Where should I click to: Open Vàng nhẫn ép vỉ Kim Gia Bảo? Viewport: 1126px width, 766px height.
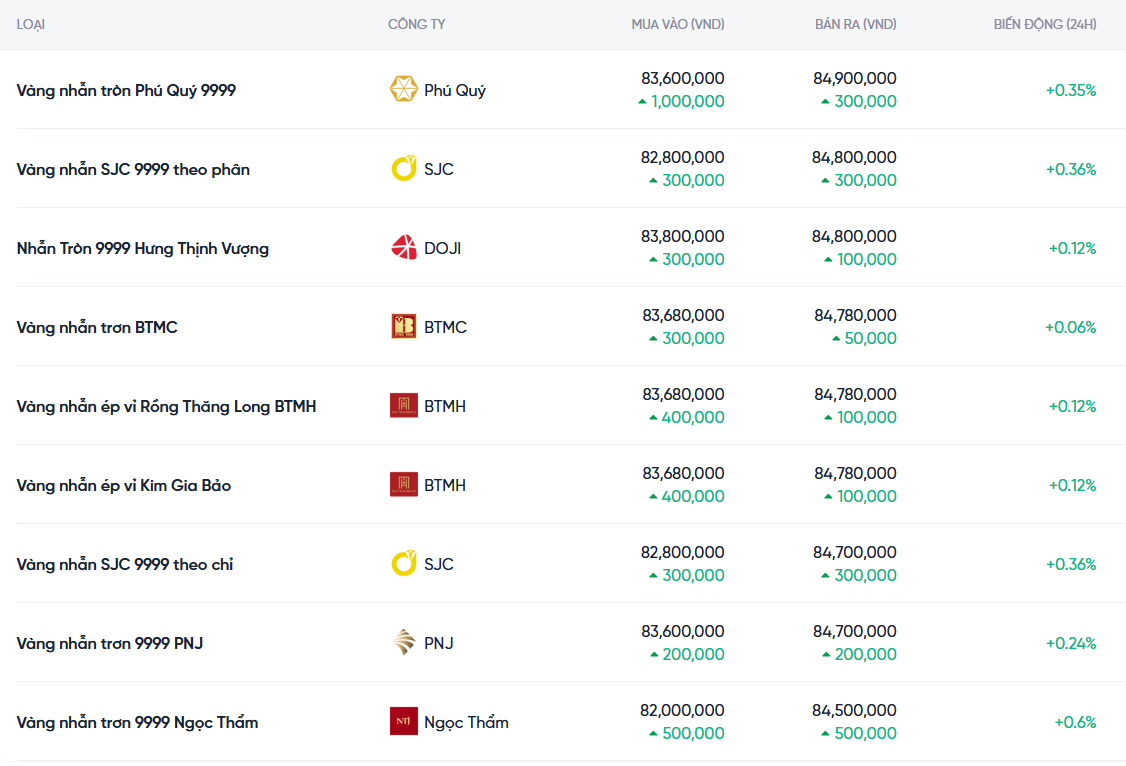(124, 485)
